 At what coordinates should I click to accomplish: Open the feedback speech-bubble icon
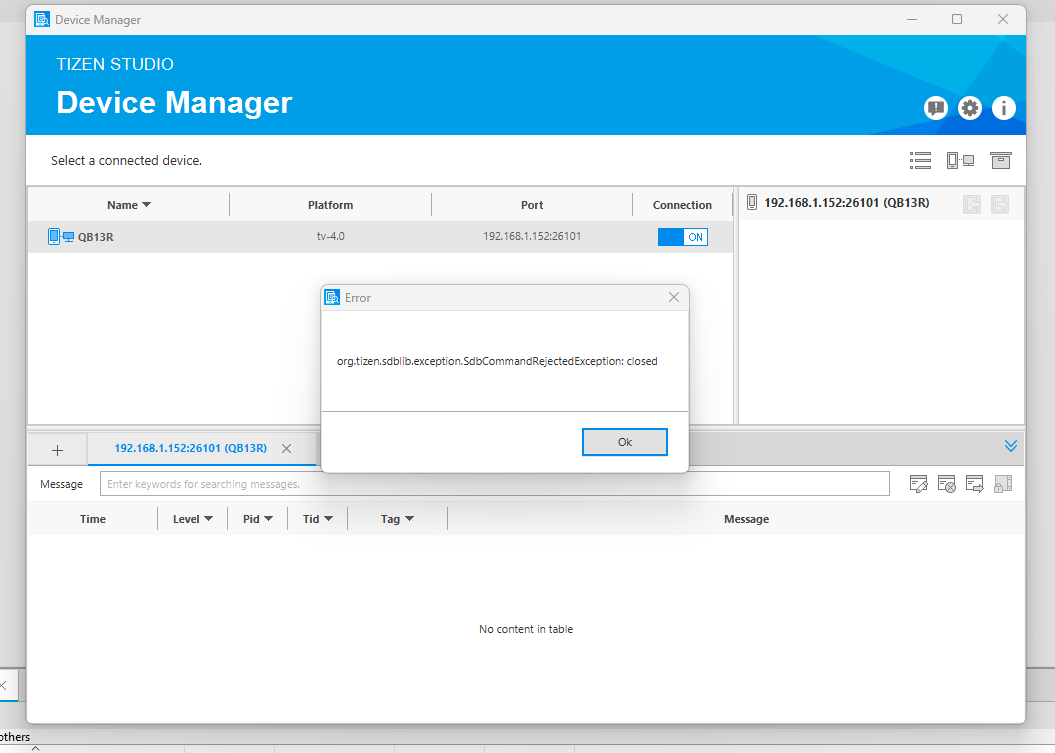935,108
